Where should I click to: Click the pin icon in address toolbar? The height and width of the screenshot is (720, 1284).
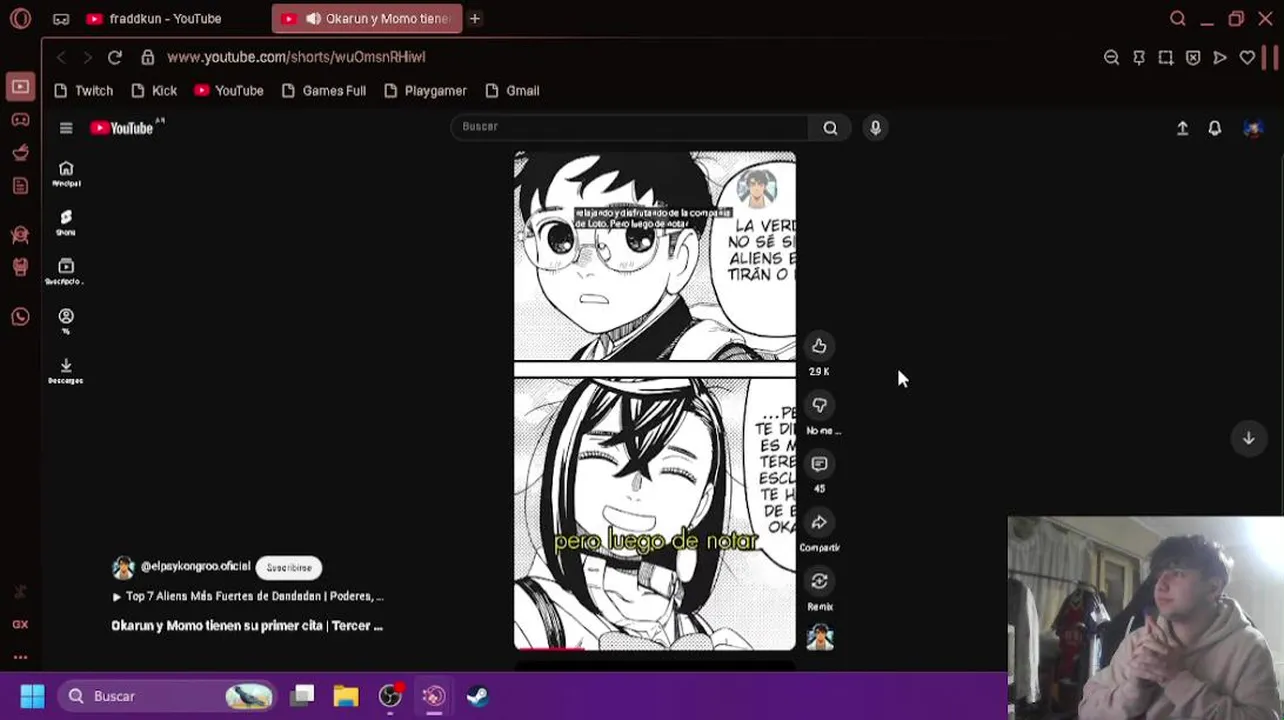point(1138,58)
